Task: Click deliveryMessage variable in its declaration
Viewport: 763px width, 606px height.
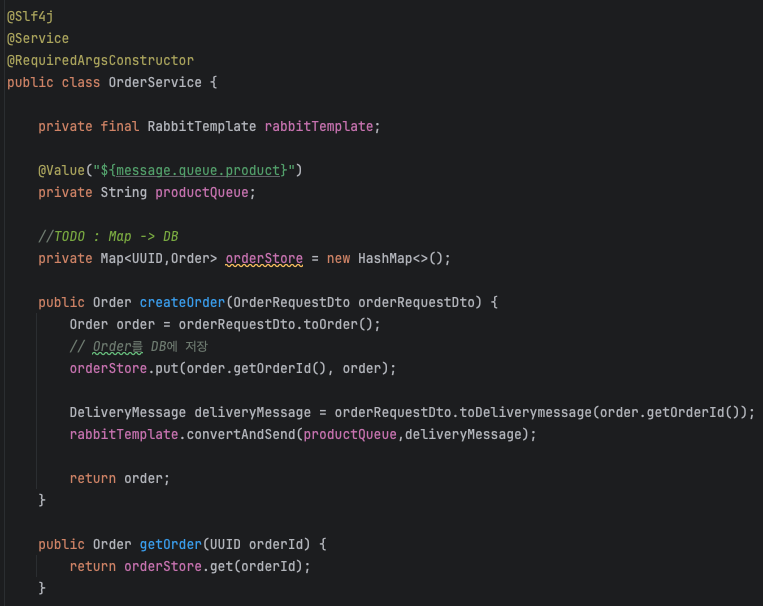Action: 253,412
